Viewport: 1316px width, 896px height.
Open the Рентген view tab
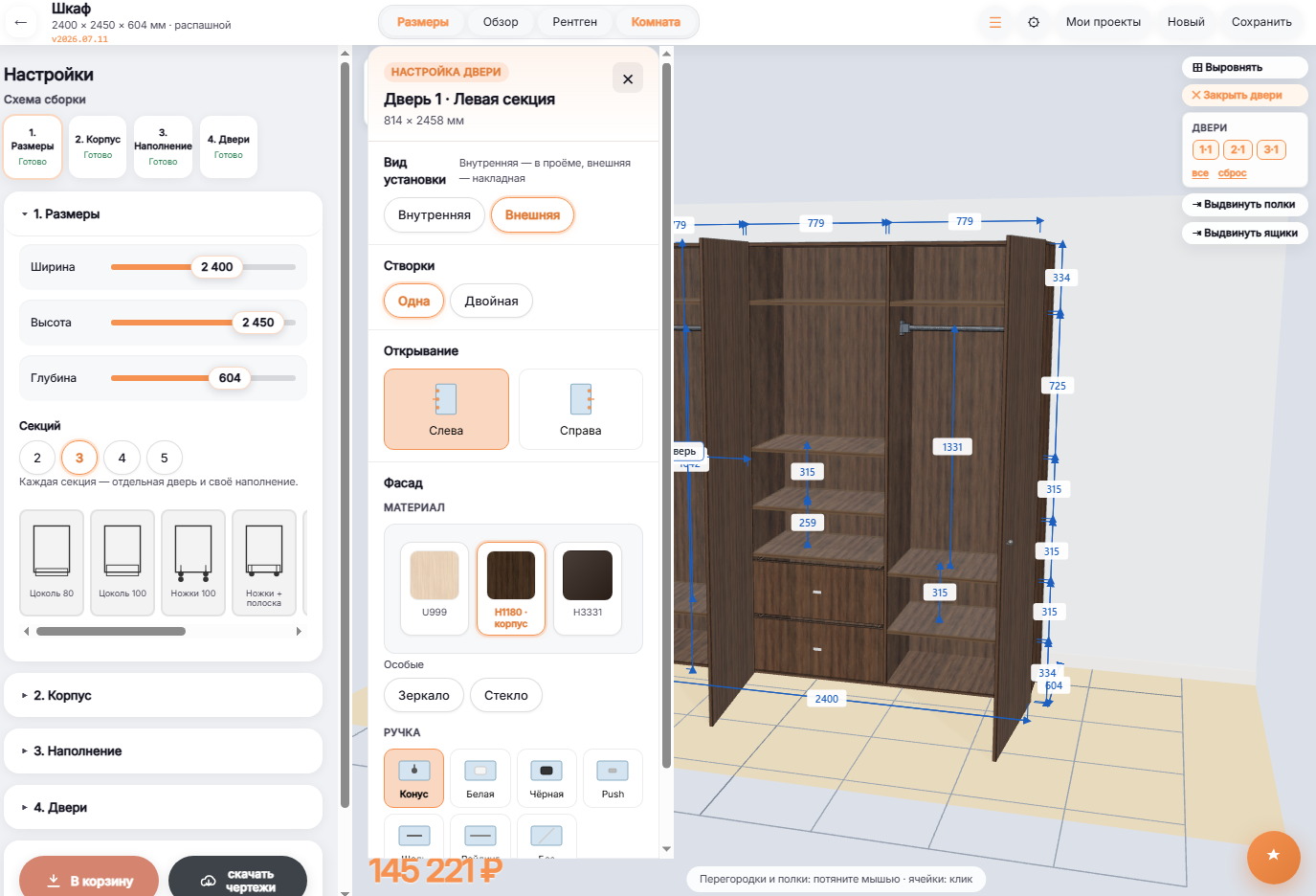[x=574, y=22]
